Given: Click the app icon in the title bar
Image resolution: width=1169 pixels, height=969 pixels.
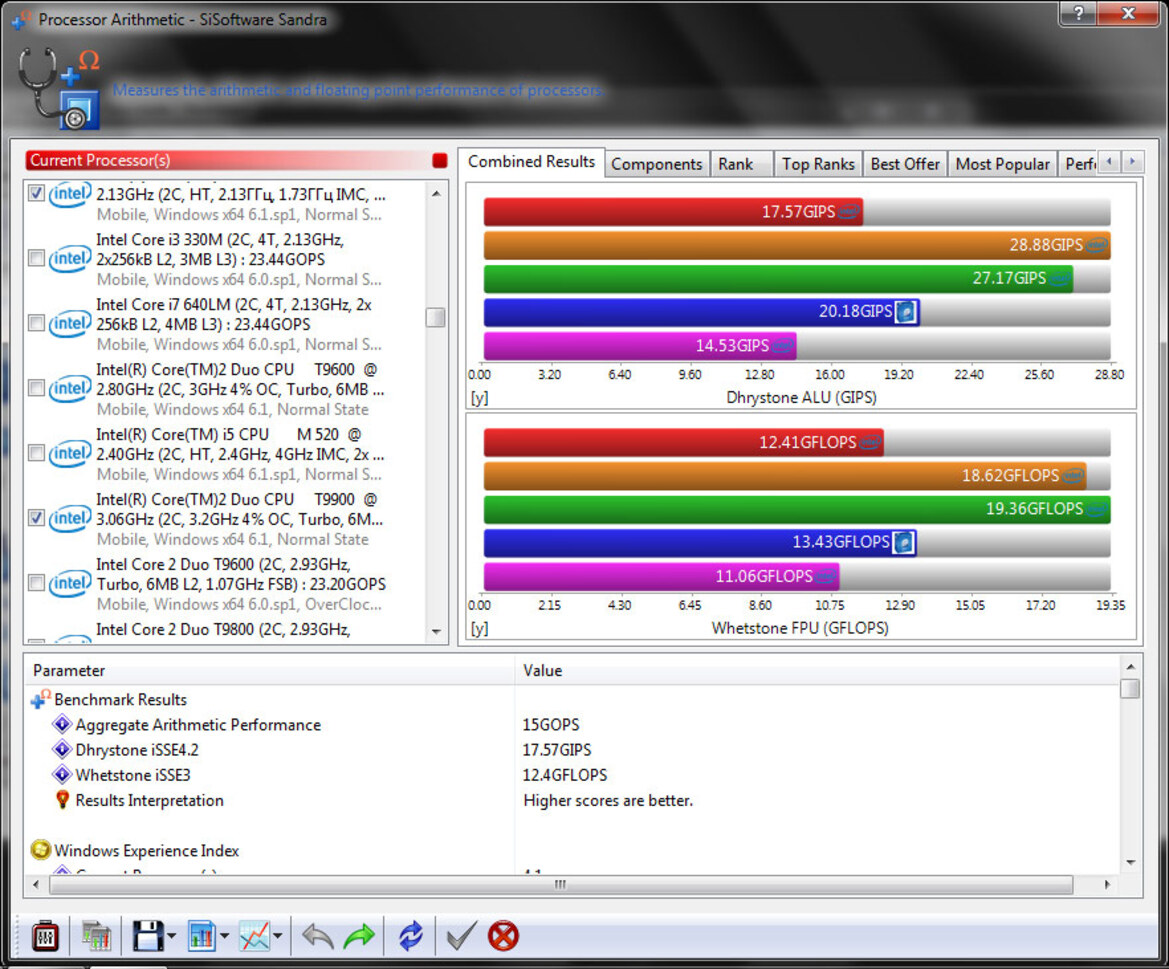Looking at the screenshot, I should pyautogui.click(x=21, y=19).
